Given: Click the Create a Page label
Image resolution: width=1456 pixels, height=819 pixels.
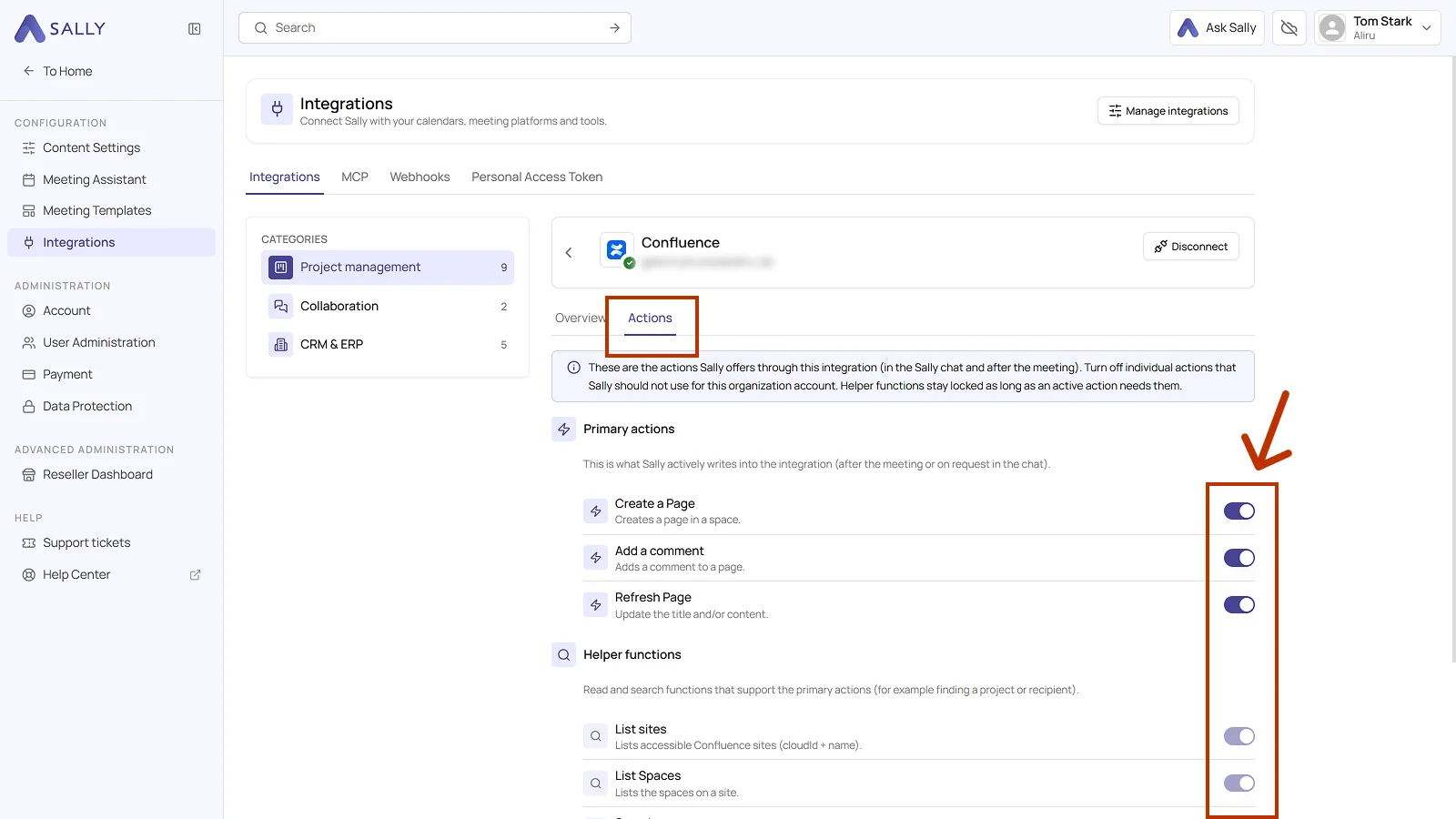Looking at the screenshot, I should coord(655,504).
